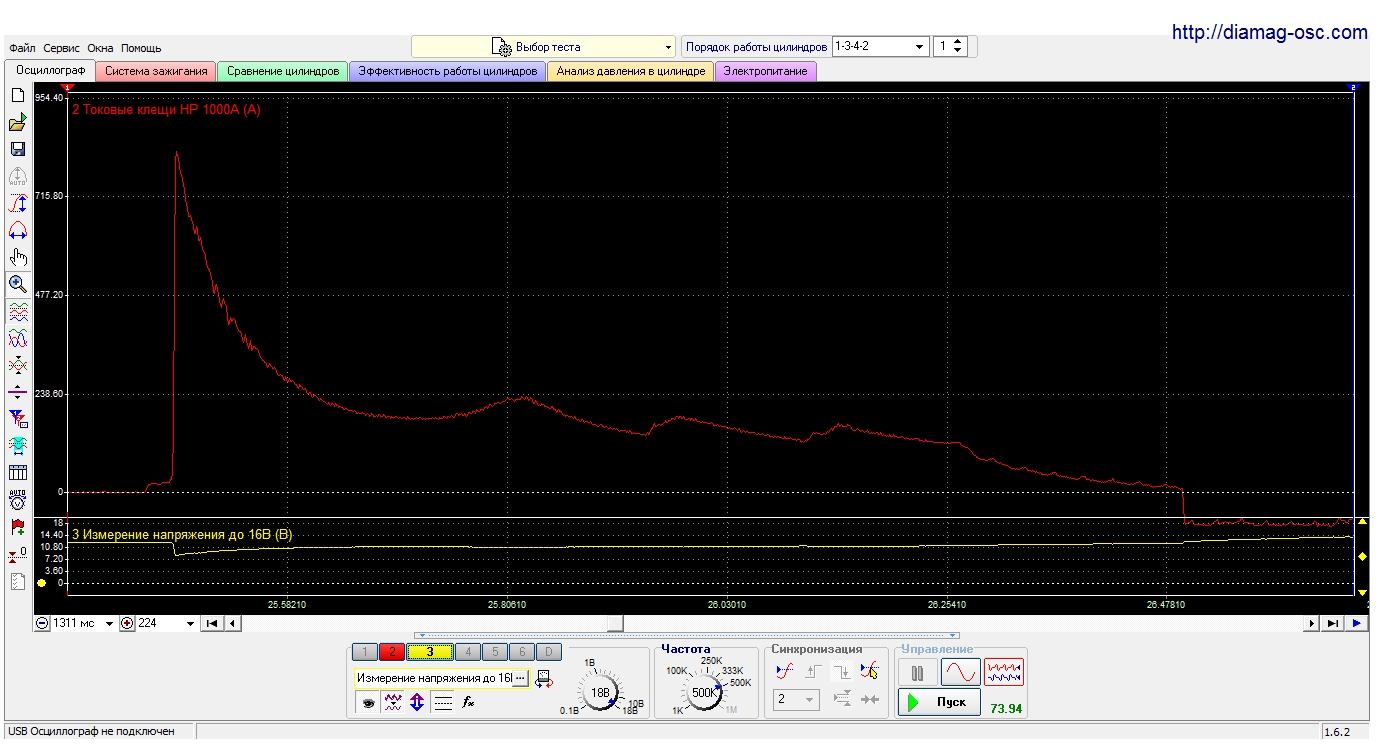Click the horizontal scrollbar thumb below graph

pyautogui.click(x=616, y=623)
